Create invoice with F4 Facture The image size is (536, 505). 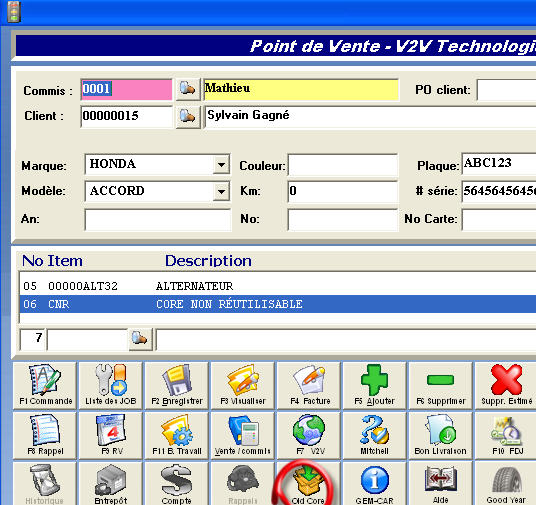point(309,385)
